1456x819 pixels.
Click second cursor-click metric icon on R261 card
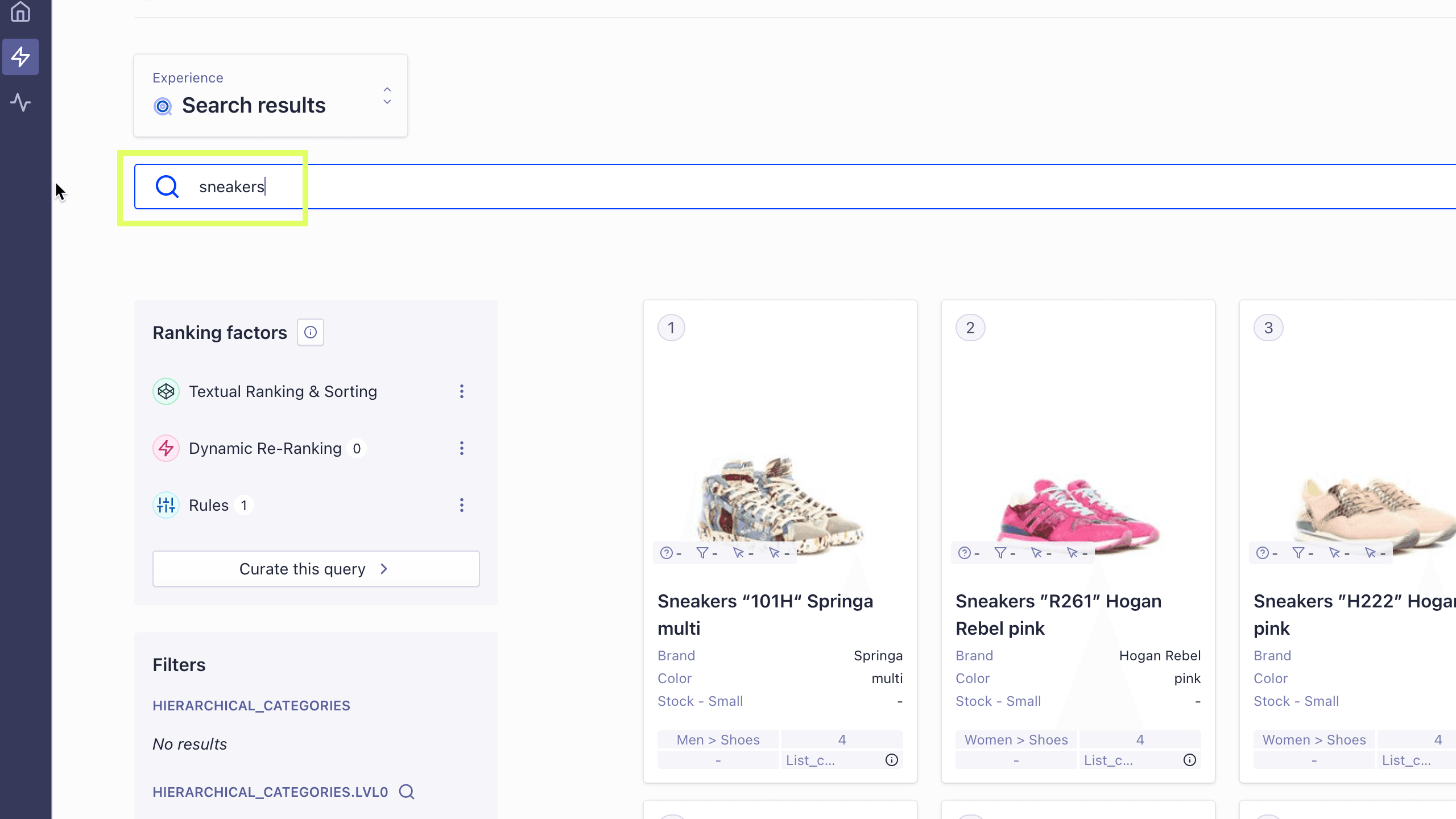(x=1072, y=553)
